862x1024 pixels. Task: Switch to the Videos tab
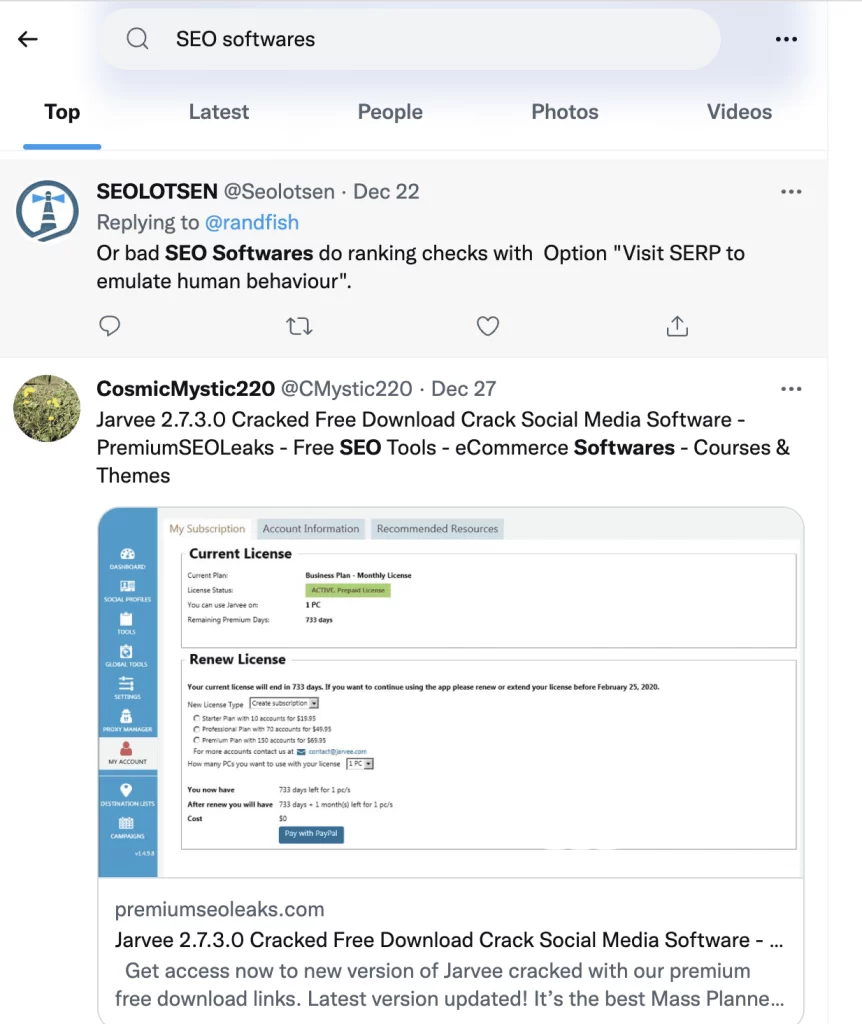pos(739,112)
